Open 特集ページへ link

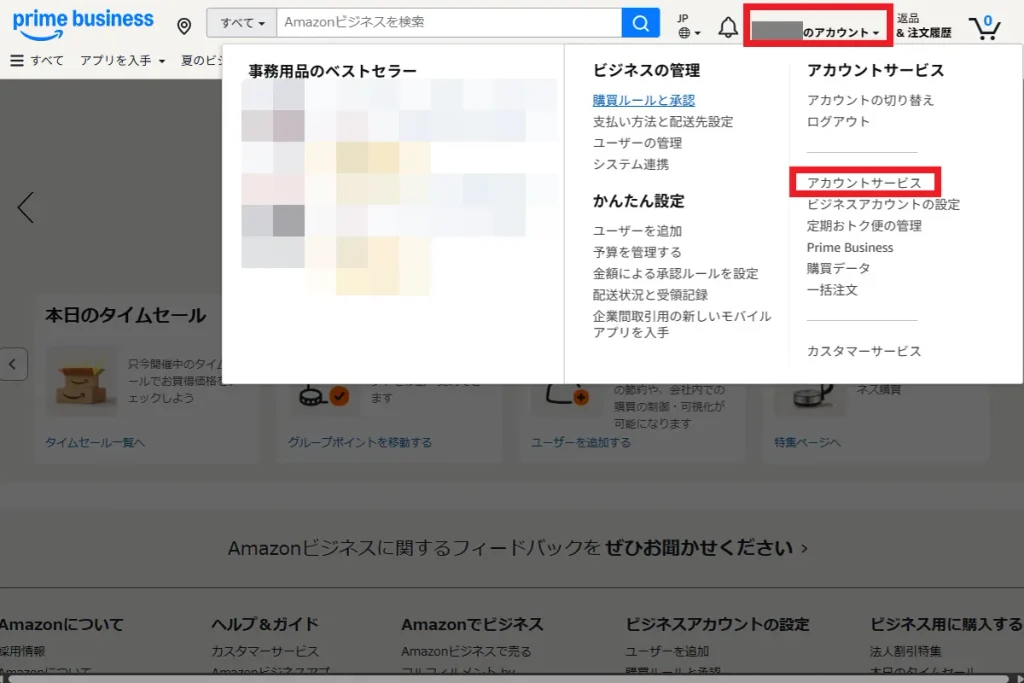807,443
